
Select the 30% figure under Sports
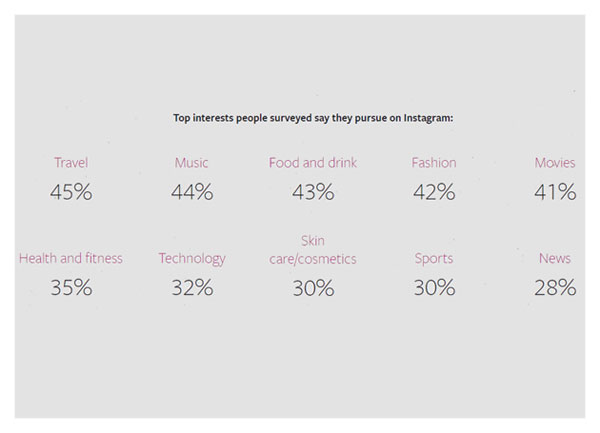coord(434,287)
